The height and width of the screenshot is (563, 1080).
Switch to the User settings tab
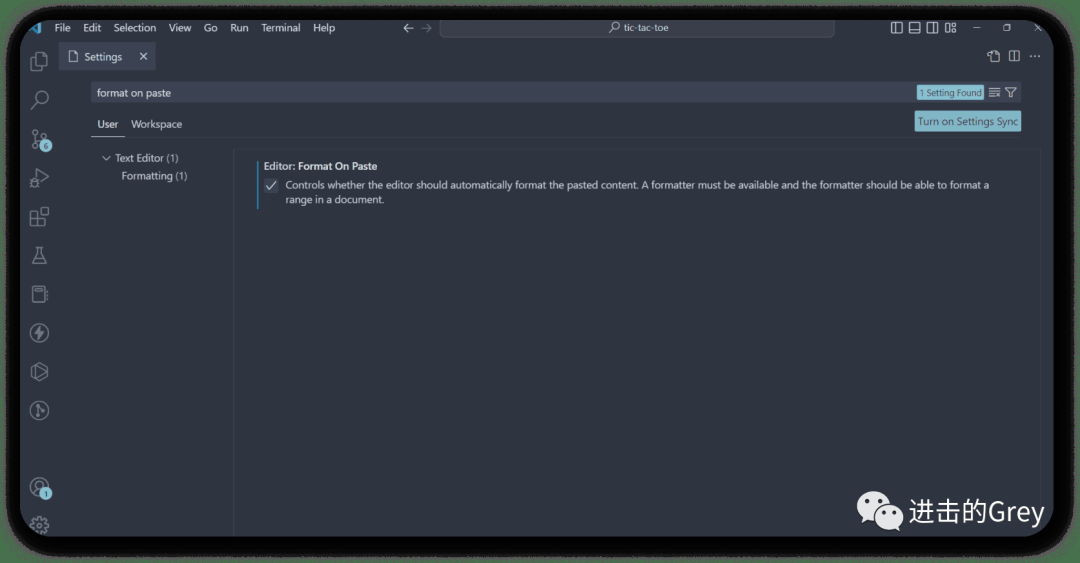[x=107, y=124]
